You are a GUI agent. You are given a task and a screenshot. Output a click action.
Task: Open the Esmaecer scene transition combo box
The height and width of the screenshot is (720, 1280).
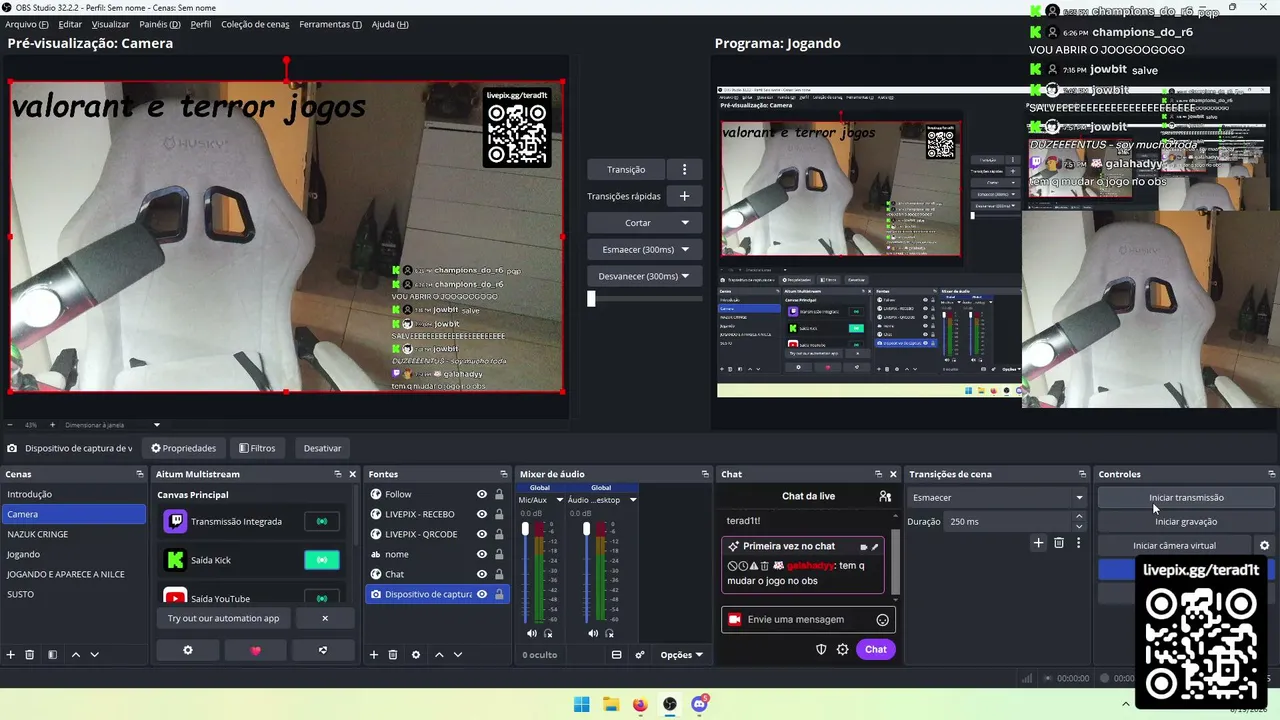(997, 497)
